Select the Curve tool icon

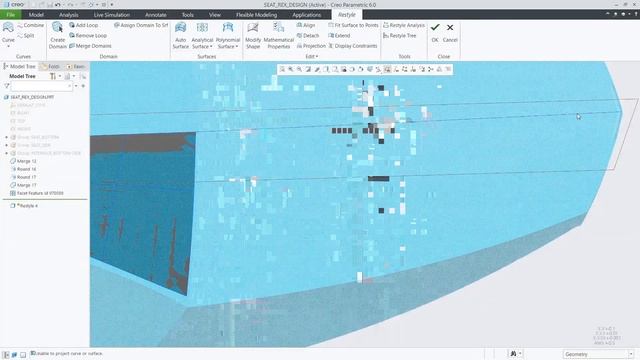point(8,28)
